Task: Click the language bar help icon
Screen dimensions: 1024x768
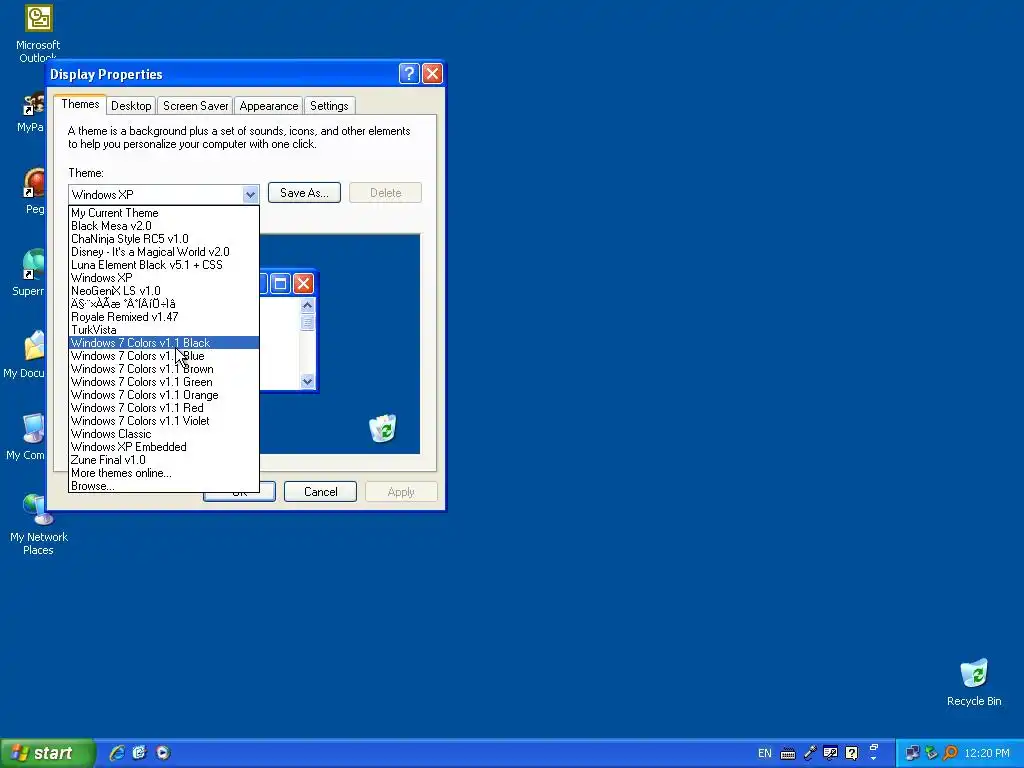Action: (x=852, y=753)
